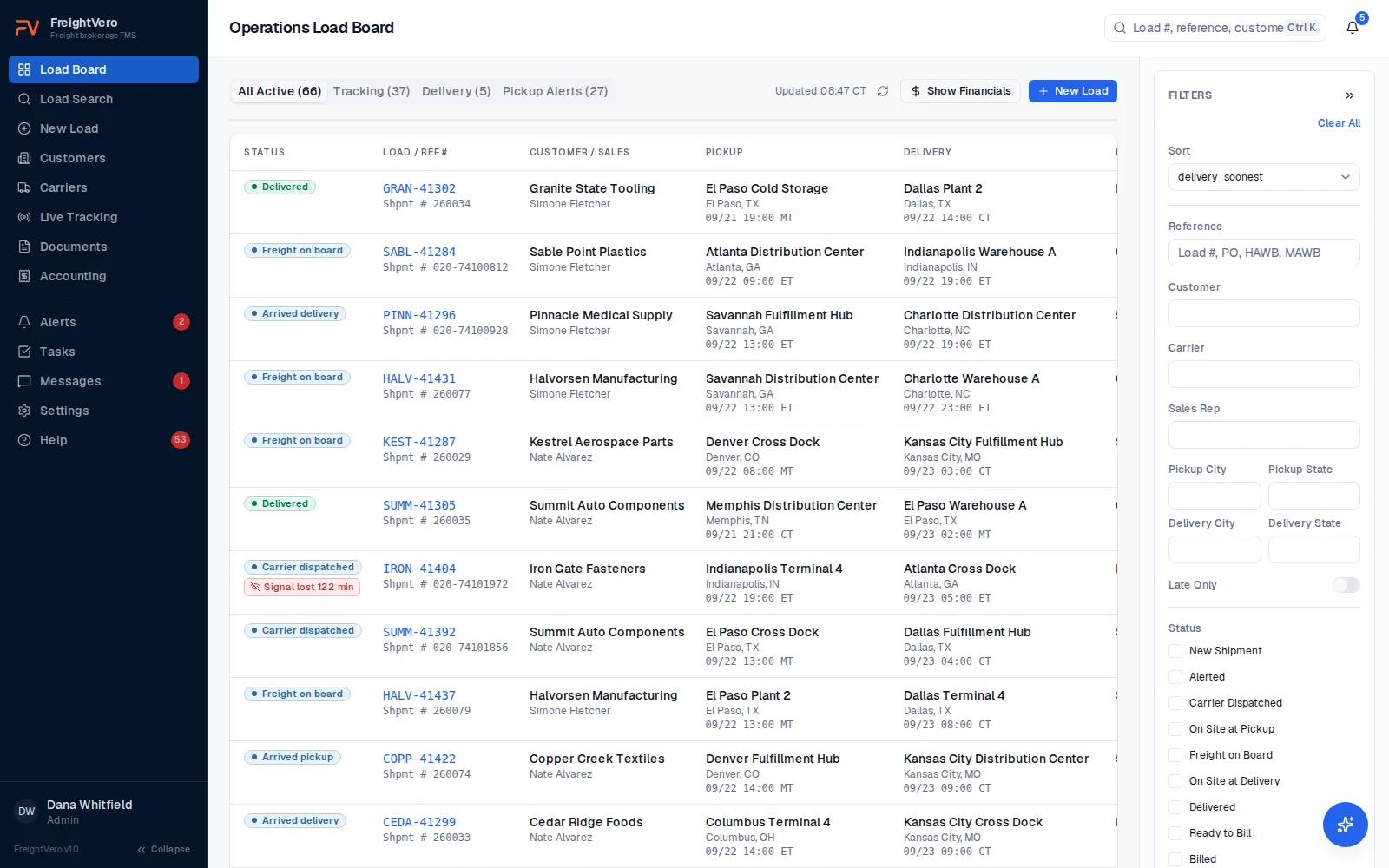Click the Signal lost 122 min badge

(302, 587)
